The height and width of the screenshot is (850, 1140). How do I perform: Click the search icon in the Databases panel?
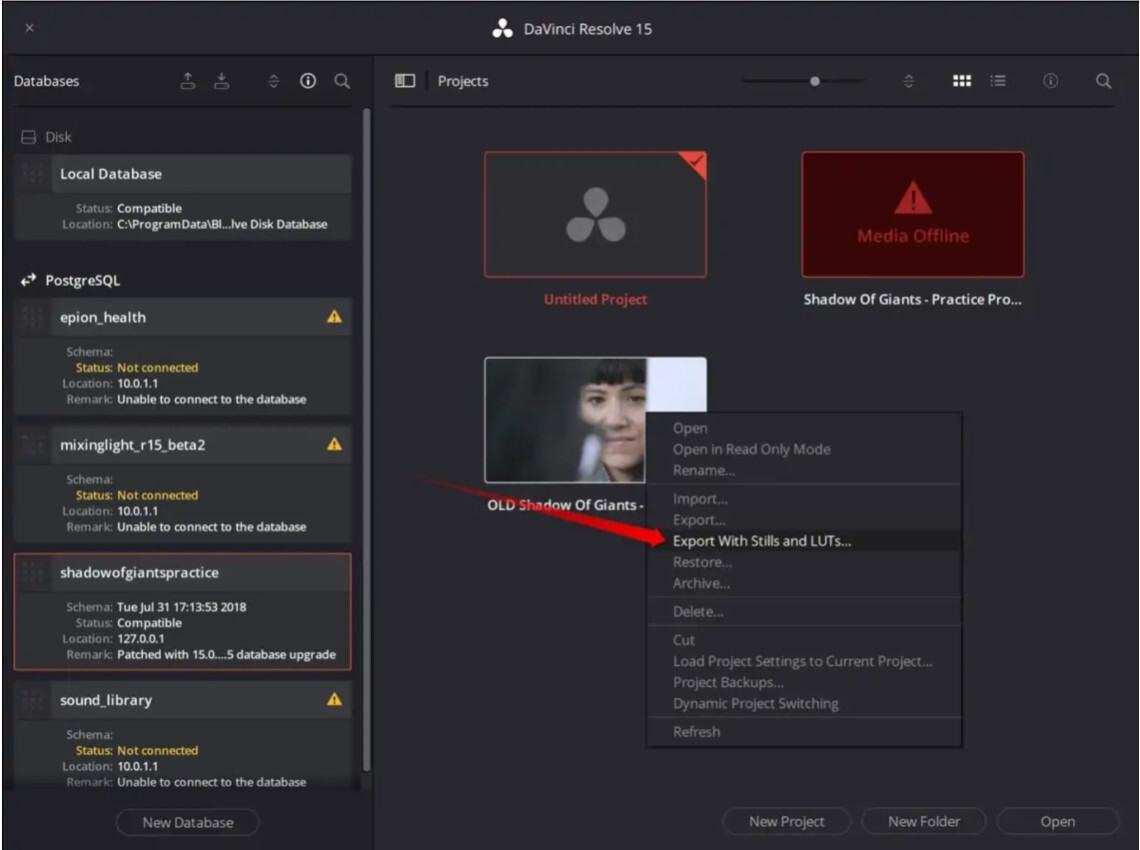[x=342, y=81]
